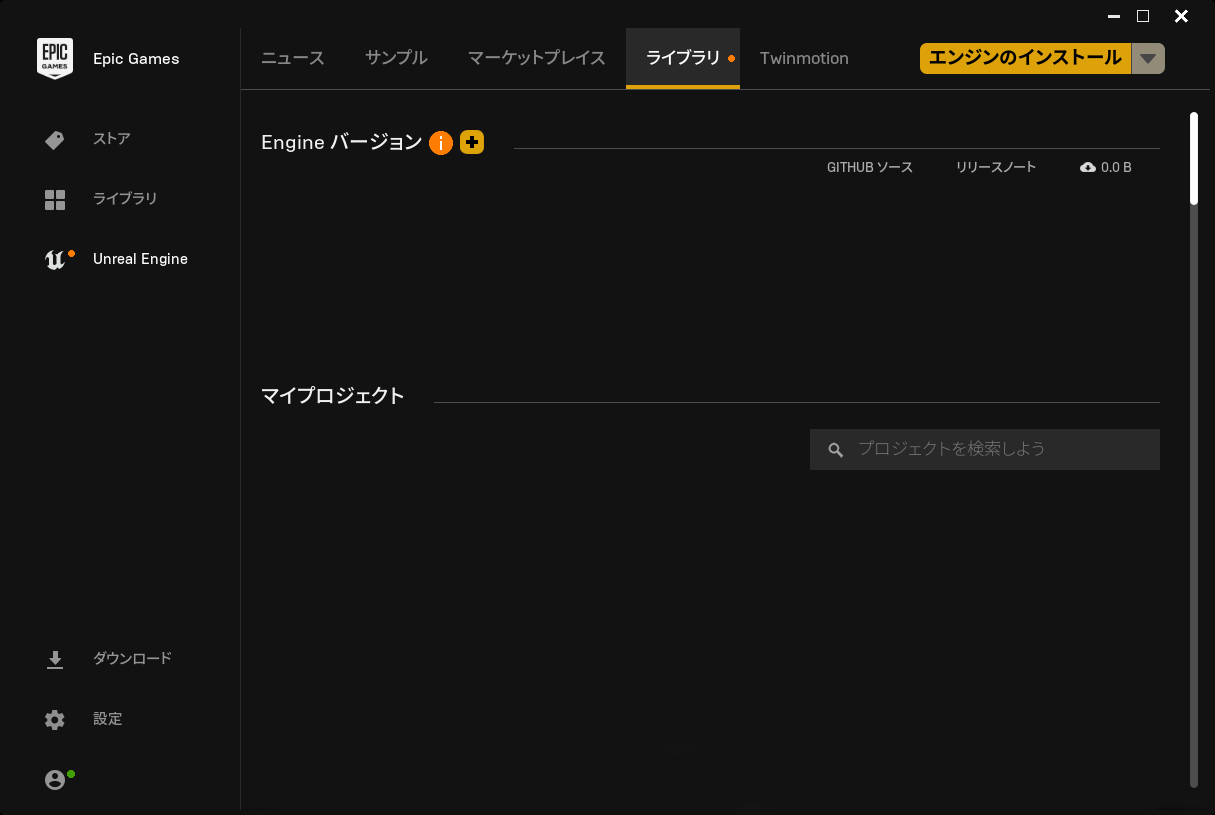The height and width of the screenshot is (815, 1215).
Task: Open 設定 via the gear icon
Action: pyautogui.click(x=55, y=719)
